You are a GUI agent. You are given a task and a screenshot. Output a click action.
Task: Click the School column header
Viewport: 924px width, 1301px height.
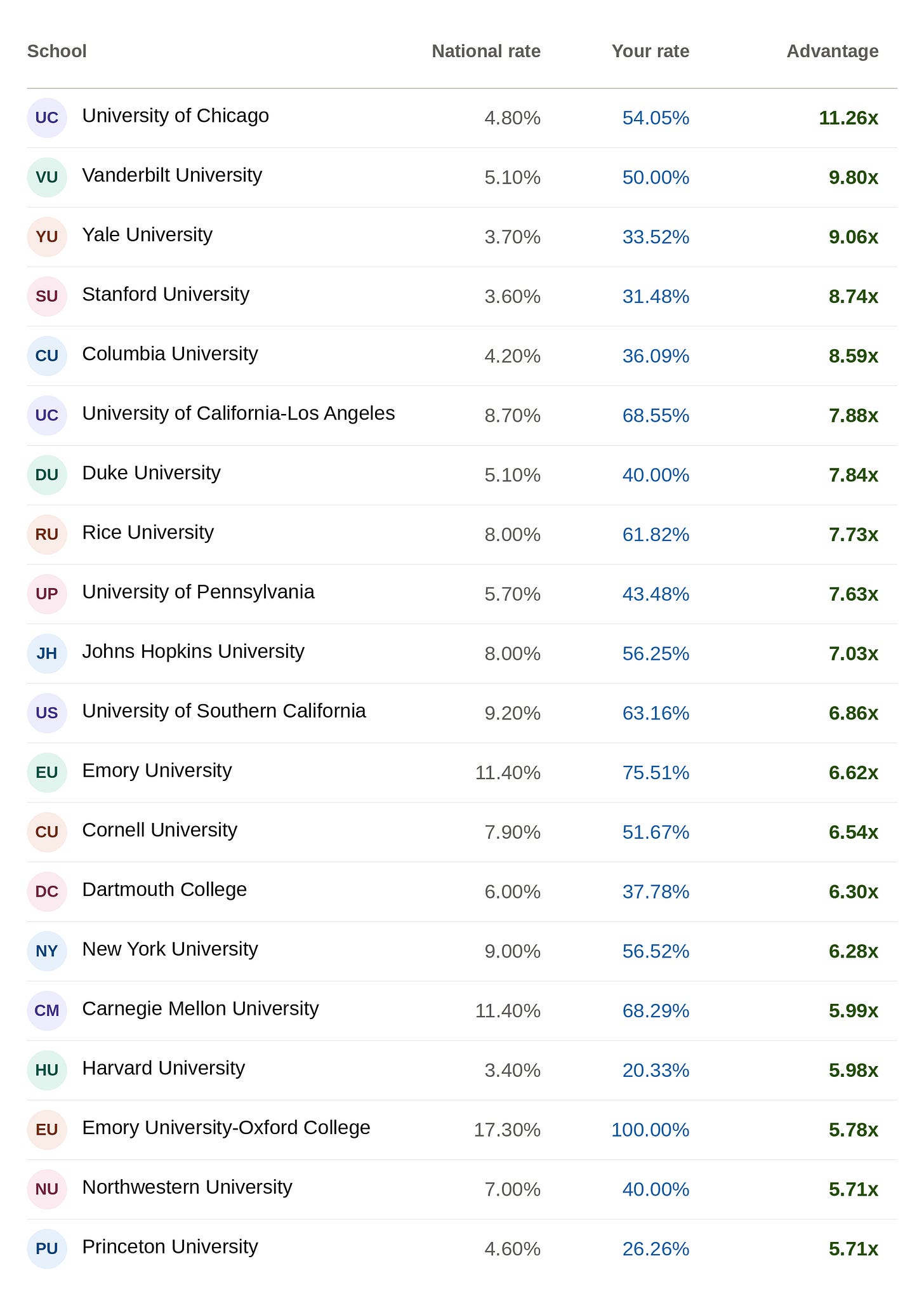click(57, 51)
